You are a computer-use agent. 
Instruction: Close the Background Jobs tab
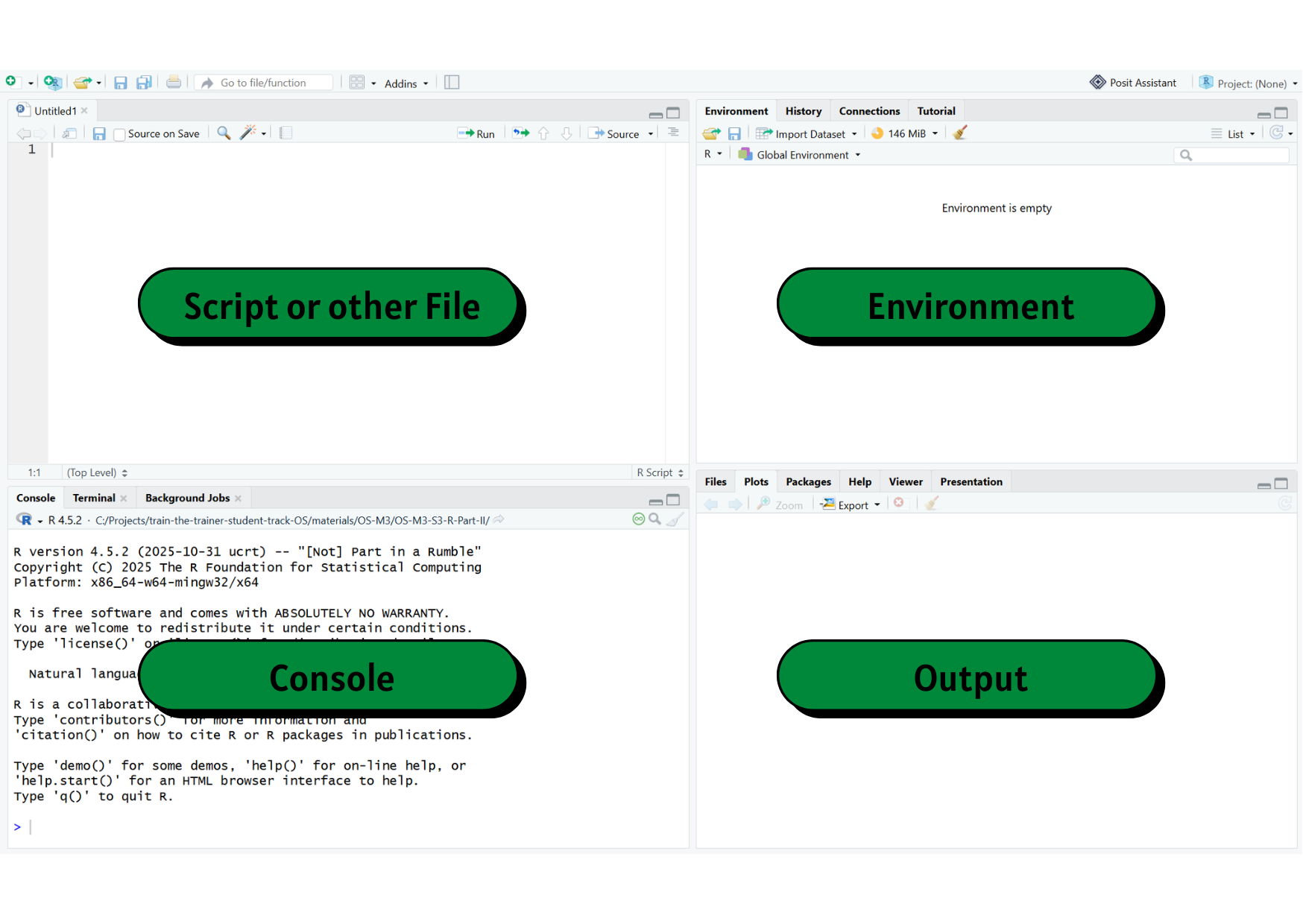[239, 499]
